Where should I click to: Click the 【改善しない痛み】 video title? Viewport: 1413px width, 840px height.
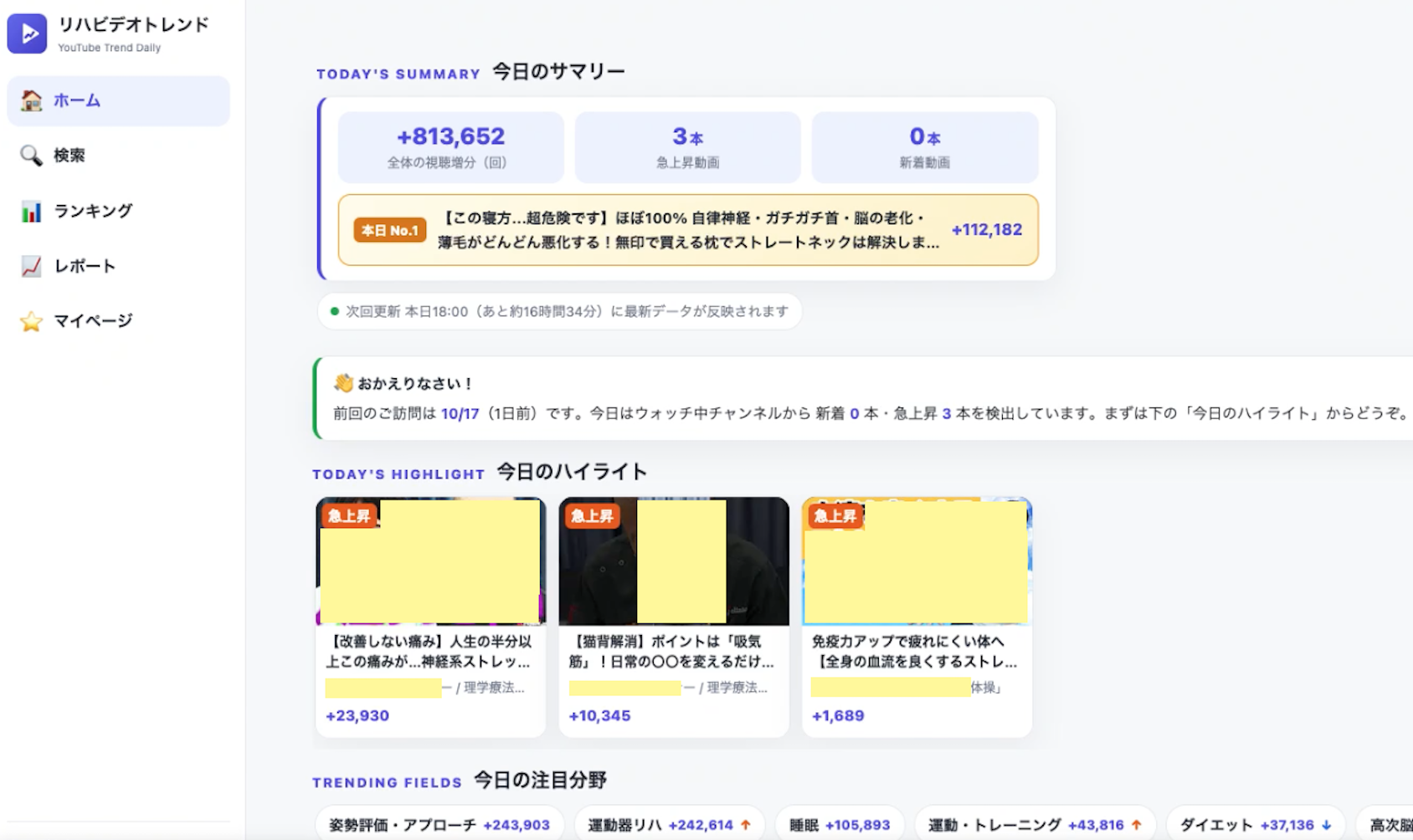coord(429,652)
